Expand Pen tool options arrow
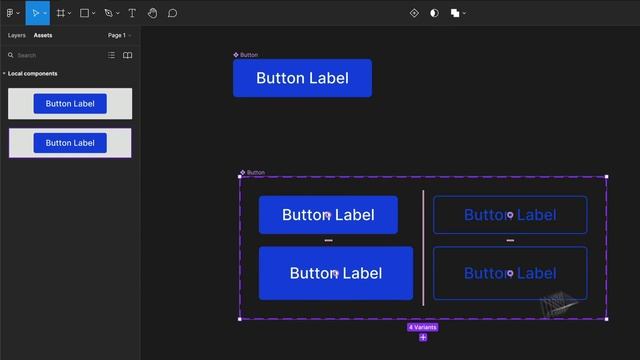Image resolution: width=640 pixels, height=360 pixels. (118, 13)
